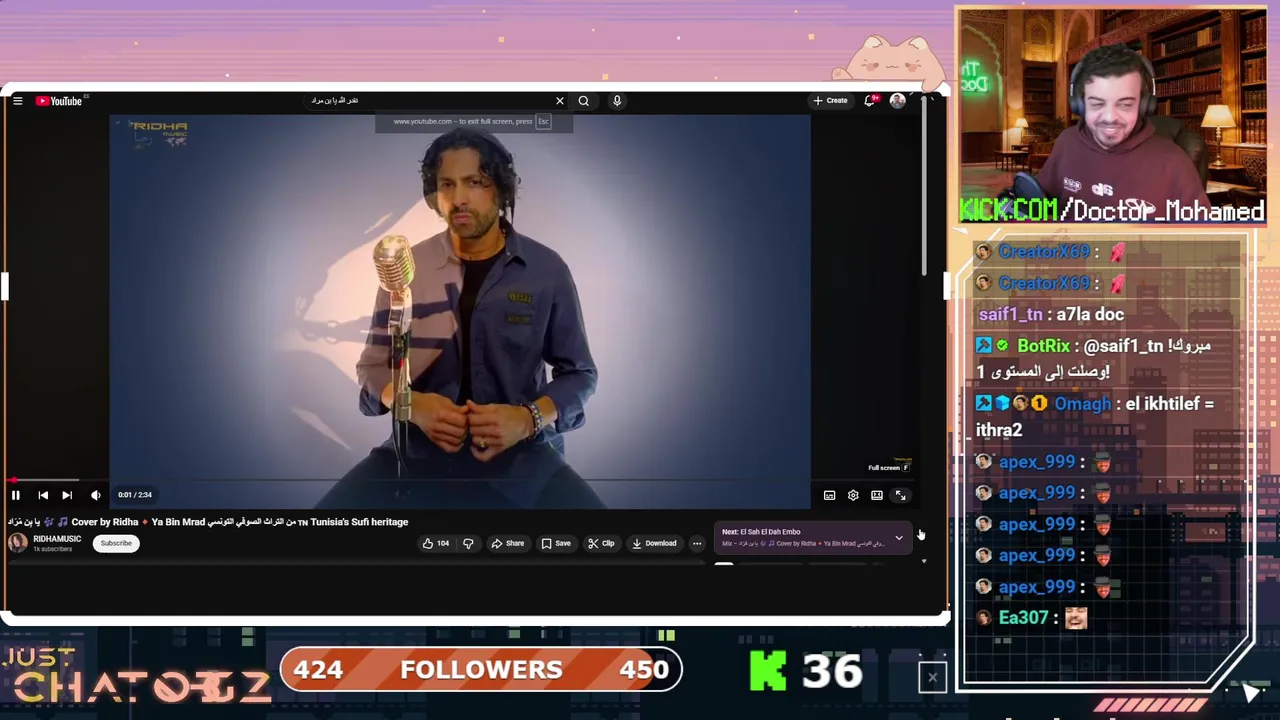The image size is (1280, 720).
Task: Click the video title text
Action: coord(208,522)
